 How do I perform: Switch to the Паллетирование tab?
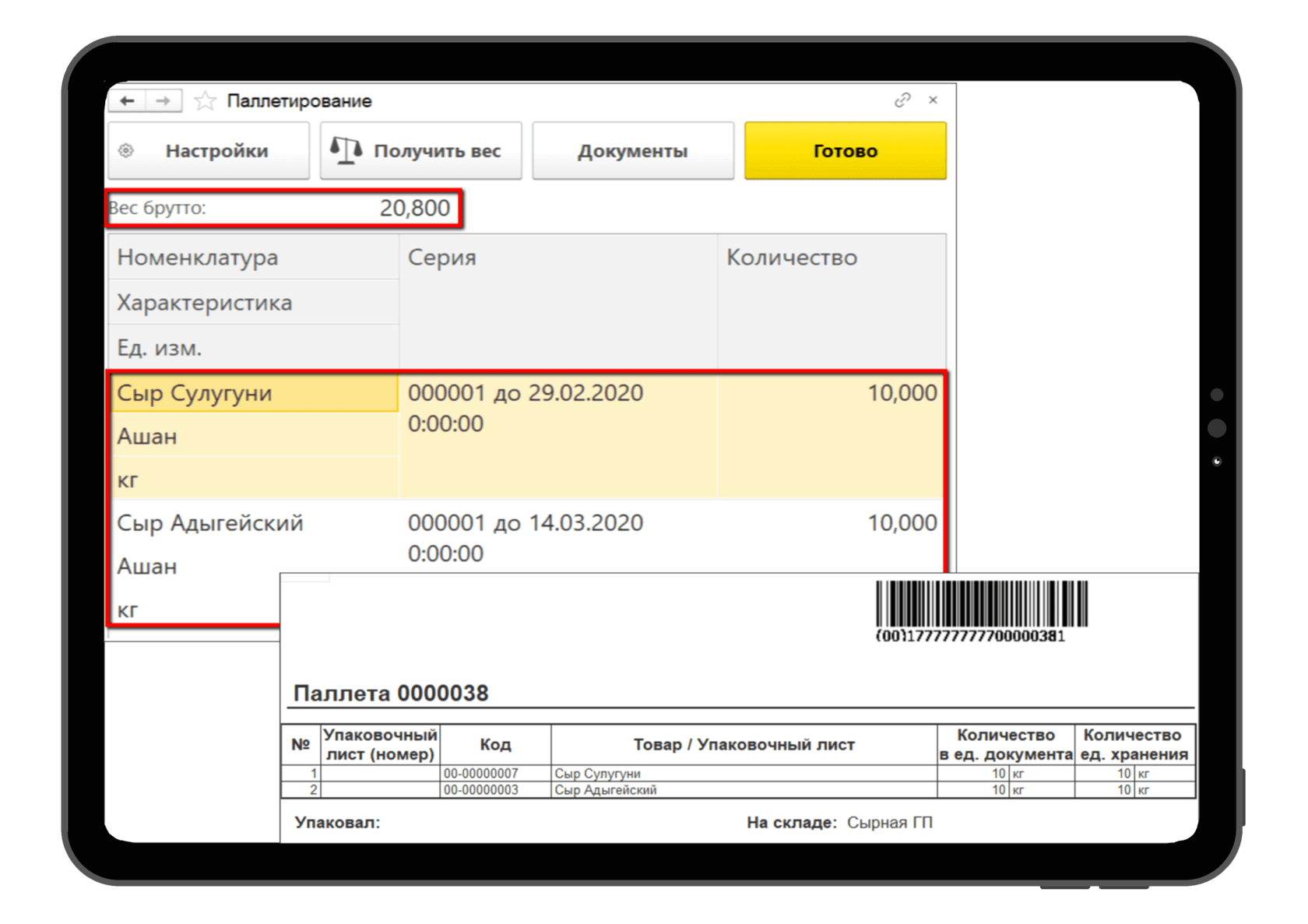pyautogui.click(x=300, y=100)
